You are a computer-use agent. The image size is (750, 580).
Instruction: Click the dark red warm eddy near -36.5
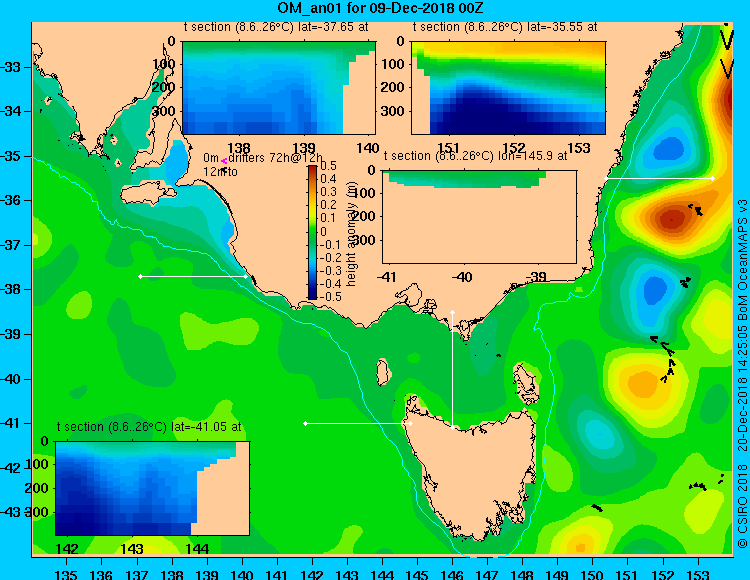[672, 219]
